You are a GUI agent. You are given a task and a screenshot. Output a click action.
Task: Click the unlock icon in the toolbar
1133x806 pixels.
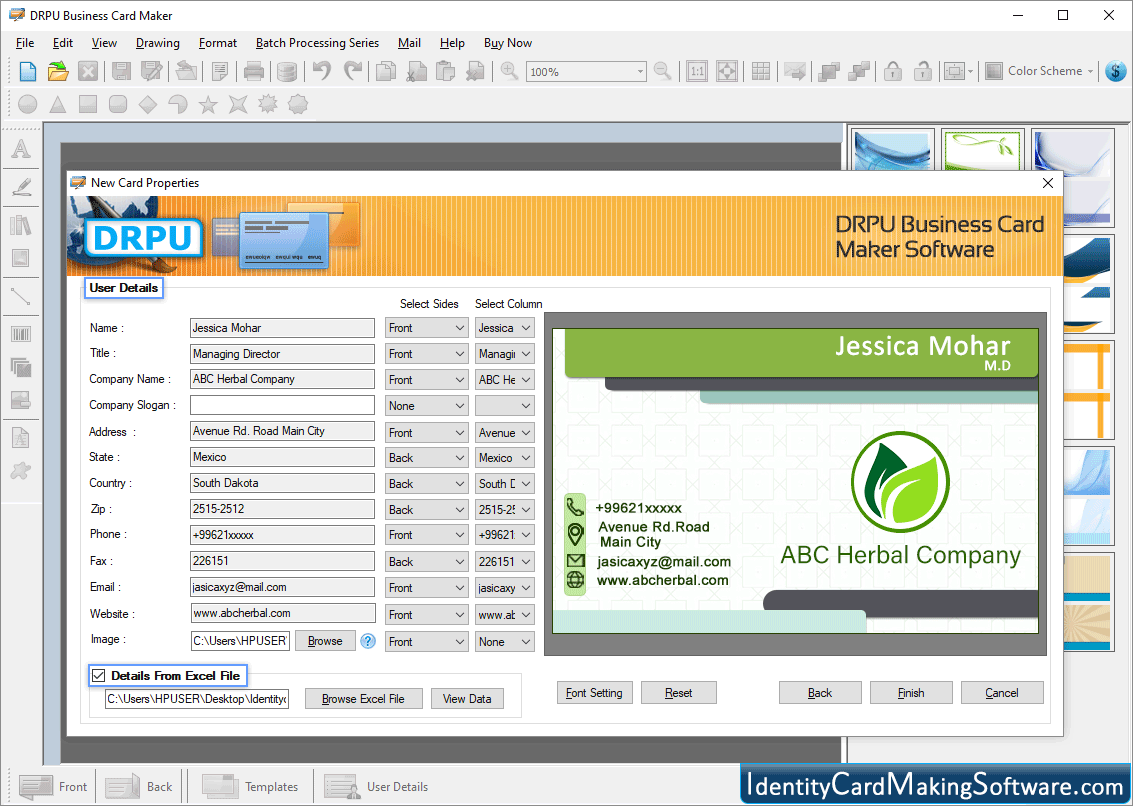[923, 71]
